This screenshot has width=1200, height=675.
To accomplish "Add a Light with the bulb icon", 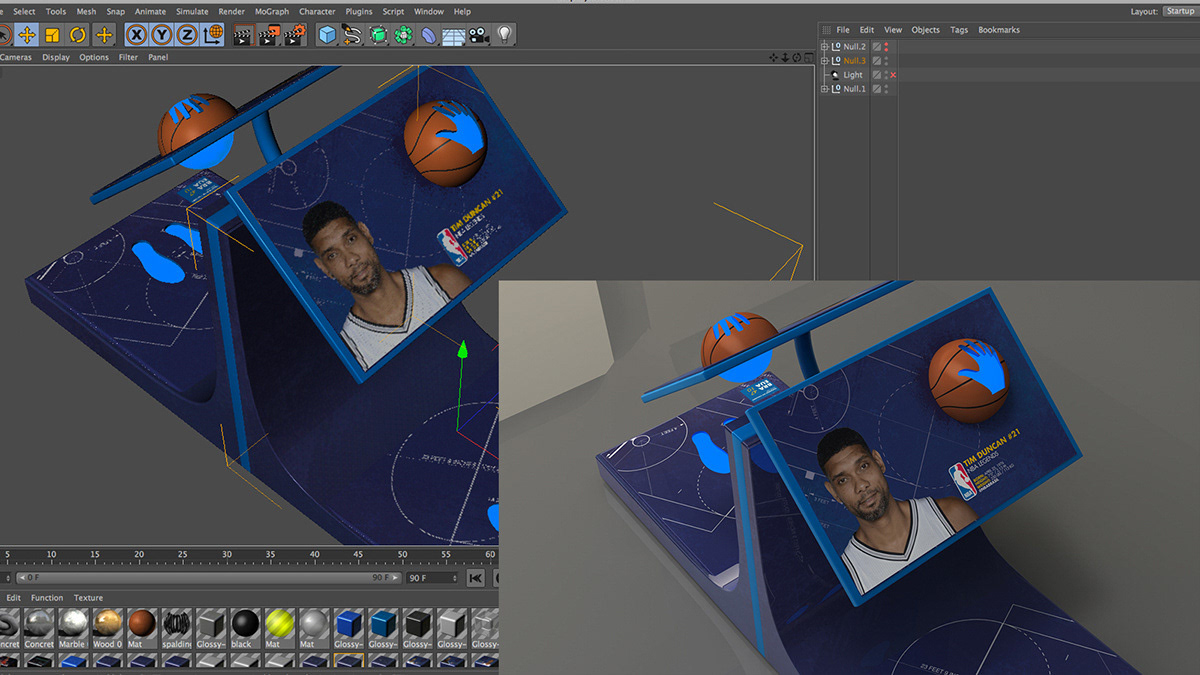I will coord(505,35).
